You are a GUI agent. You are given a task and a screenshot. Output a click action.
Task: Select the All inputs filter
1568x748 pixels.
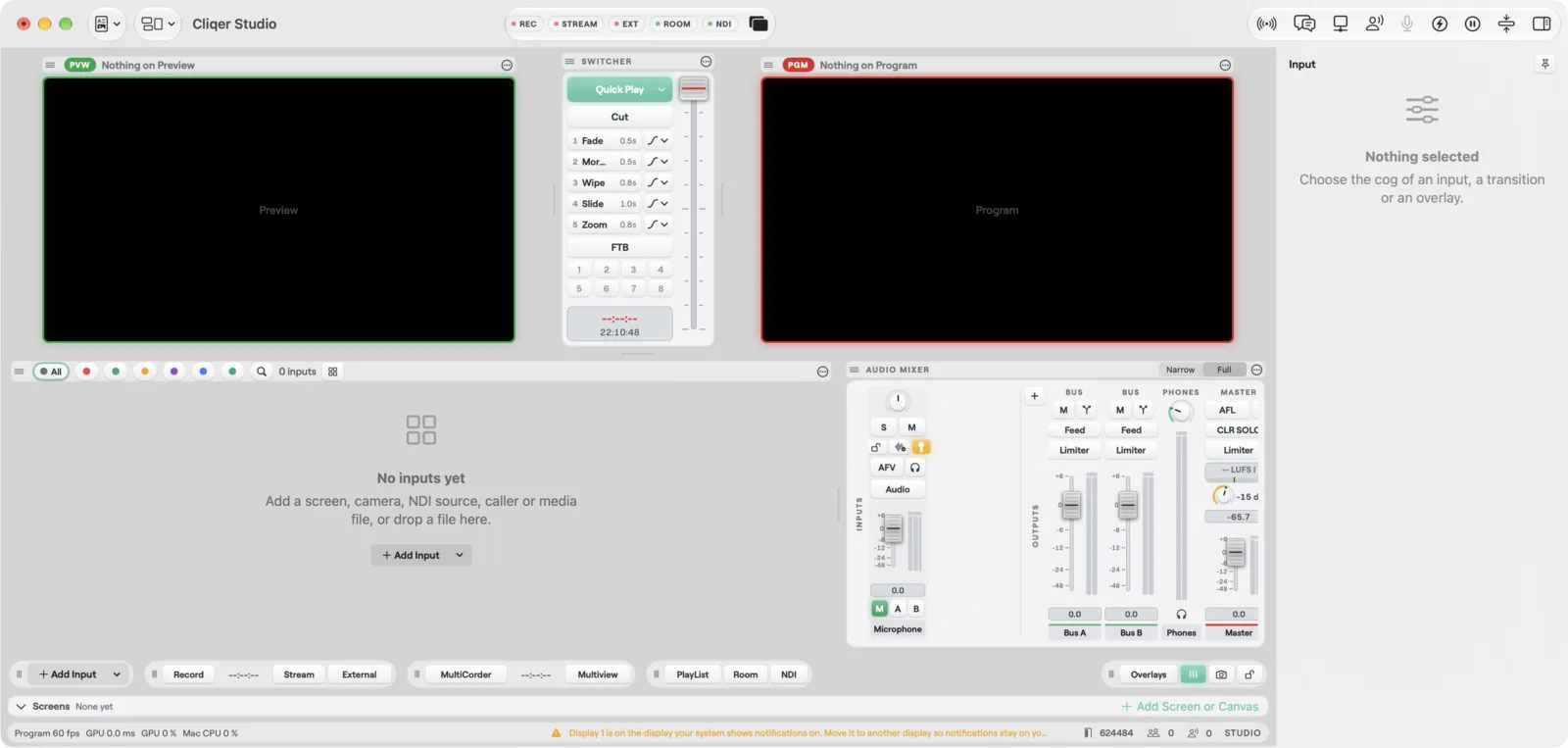[x=51, y=372]
